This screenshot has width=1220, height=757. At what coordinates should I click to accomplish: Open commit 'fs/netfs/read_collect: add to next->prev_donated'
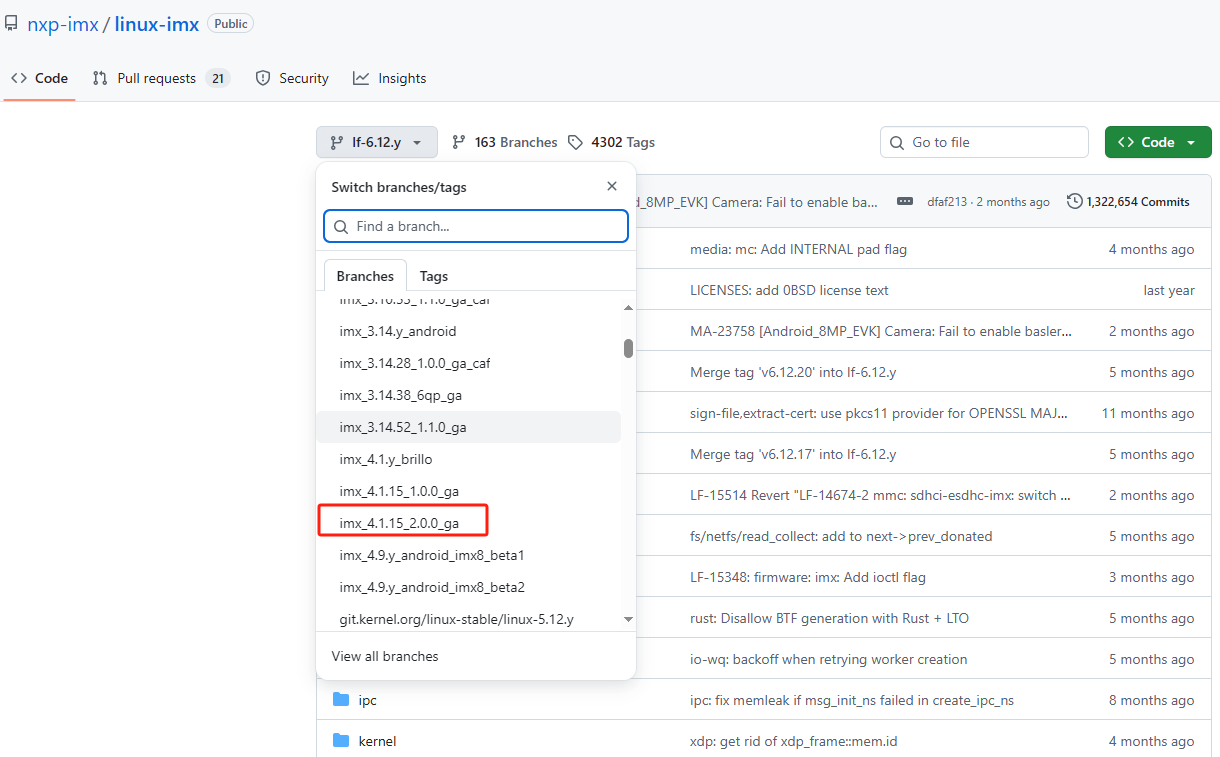(x=841, y=536)
